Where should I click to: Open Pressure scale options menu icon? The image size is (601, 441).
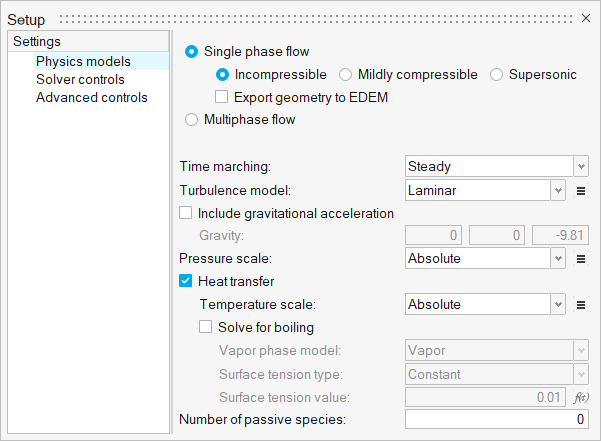pyautogui.click(x=581, y=259)
